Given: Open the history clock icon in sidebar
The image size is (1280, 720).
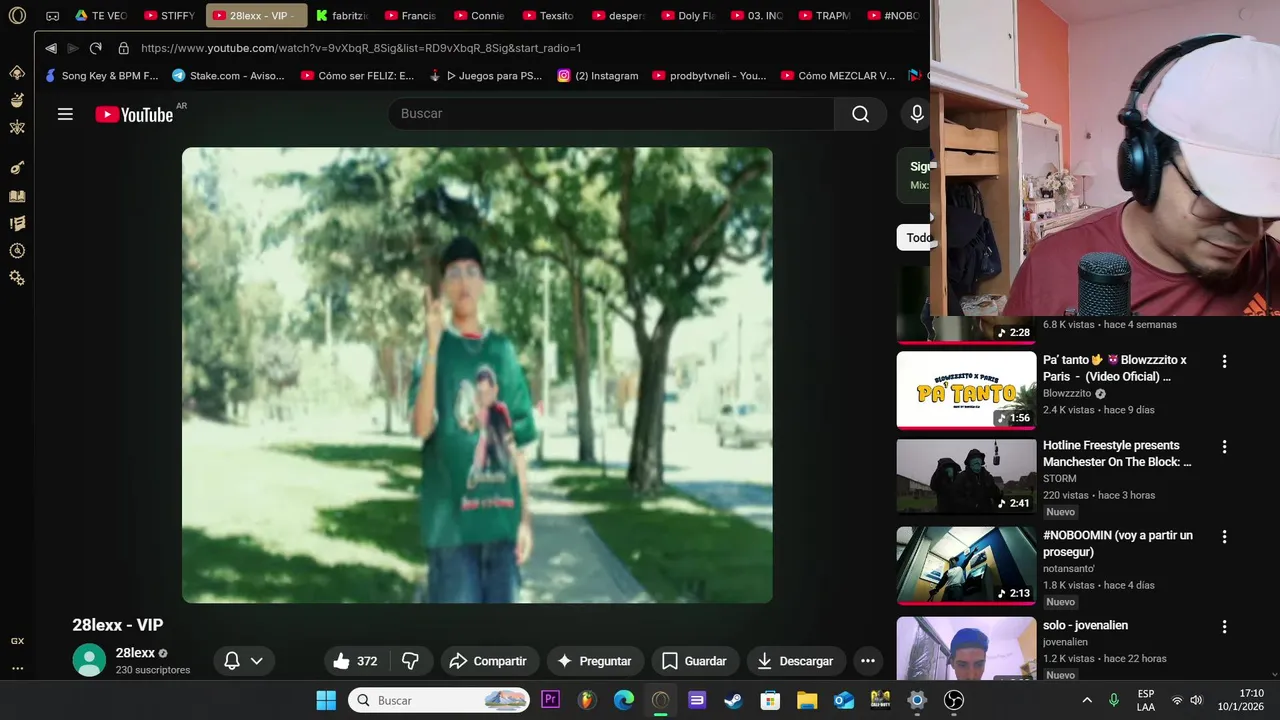Looking at the screenshot, I should pos(17,251).
